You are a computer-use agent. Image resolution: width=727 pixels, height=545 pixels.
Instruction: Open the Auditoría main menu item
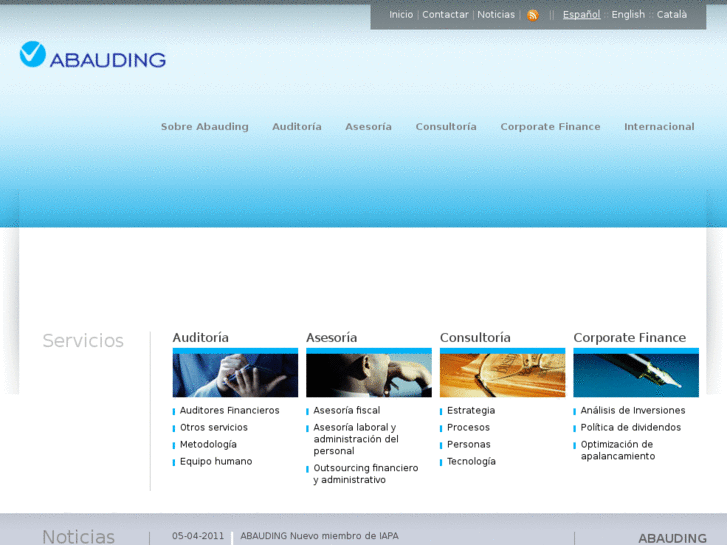(x=297, y=127)
